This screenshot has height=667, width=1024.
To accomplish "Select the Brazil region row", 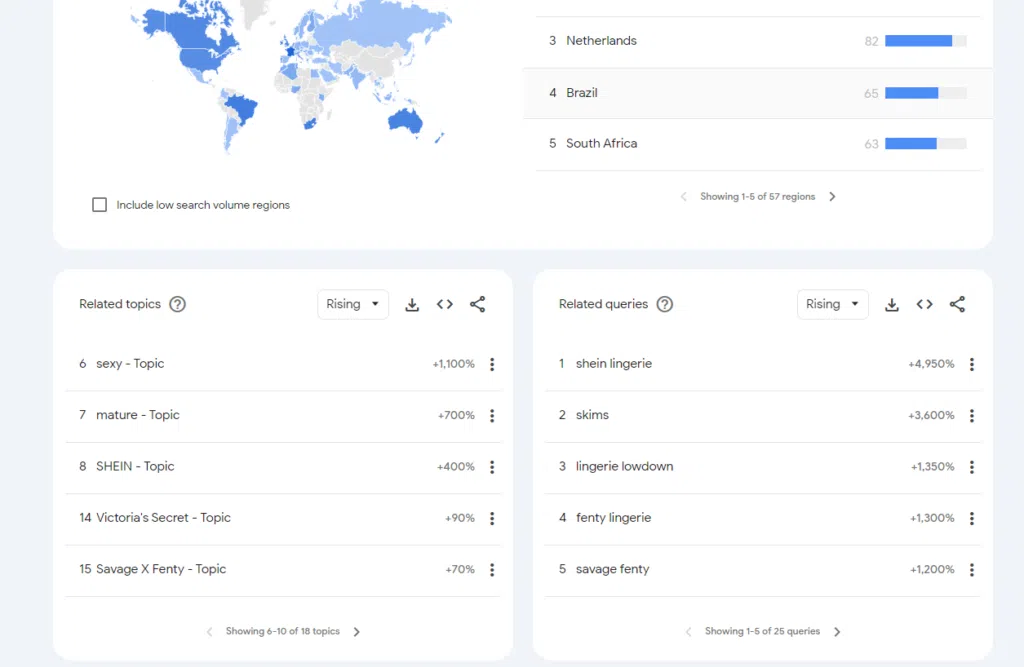I will [758, 93].
